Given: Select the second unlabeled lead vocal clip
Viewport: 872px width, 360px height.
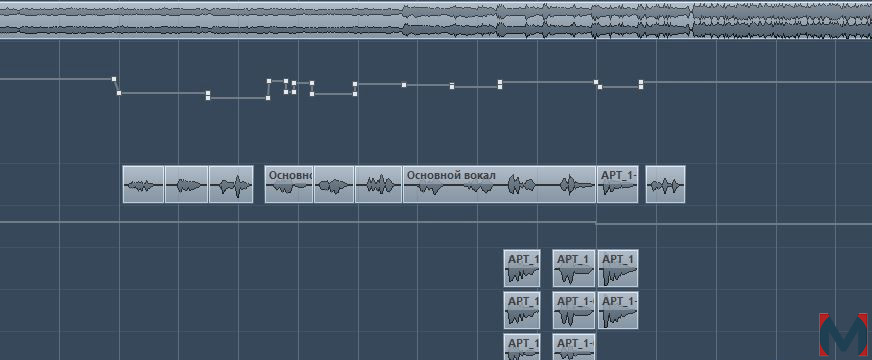Looking at the screenshot, I should tap(186, 184).
